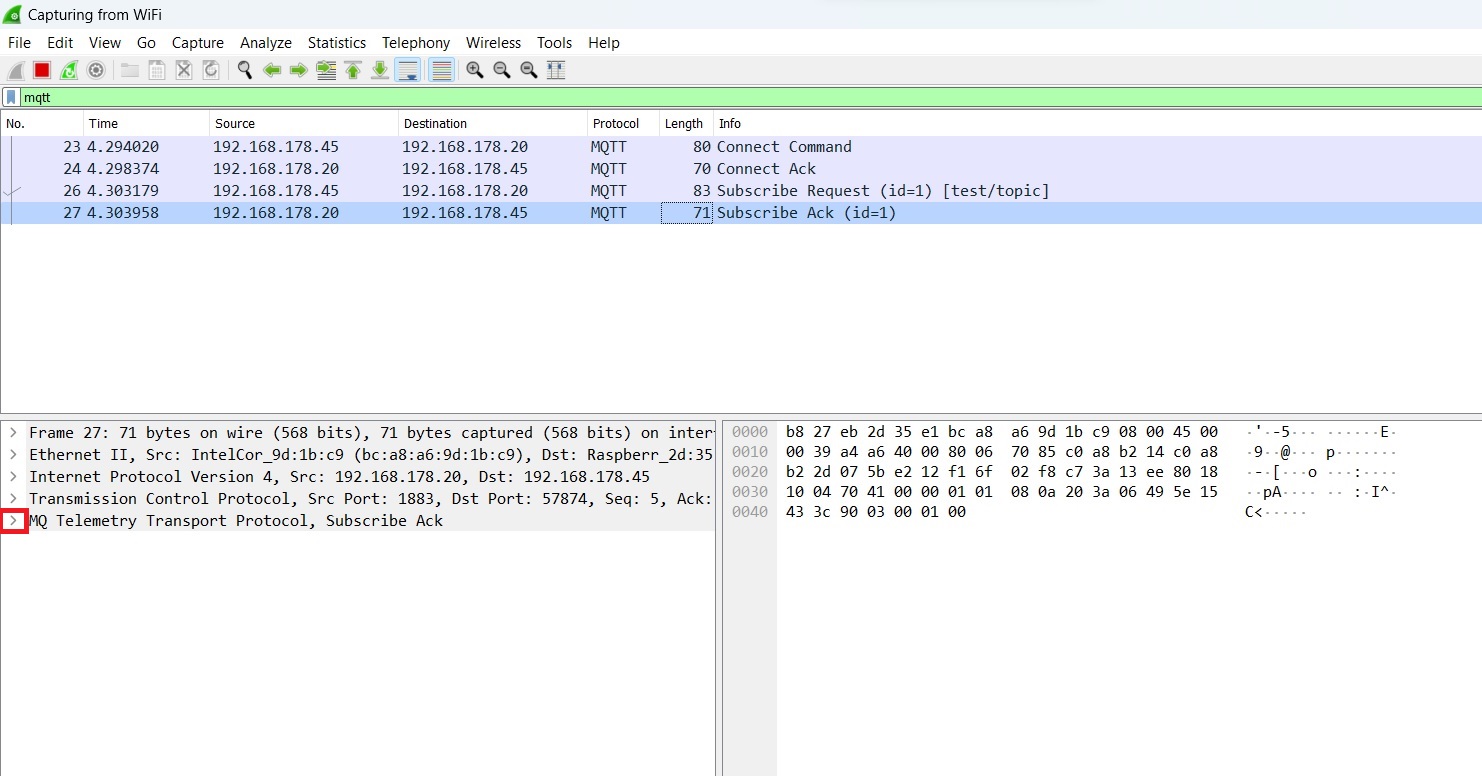Open the Statistics menu
The image size is (1482, 776).
tap(336, 42)
